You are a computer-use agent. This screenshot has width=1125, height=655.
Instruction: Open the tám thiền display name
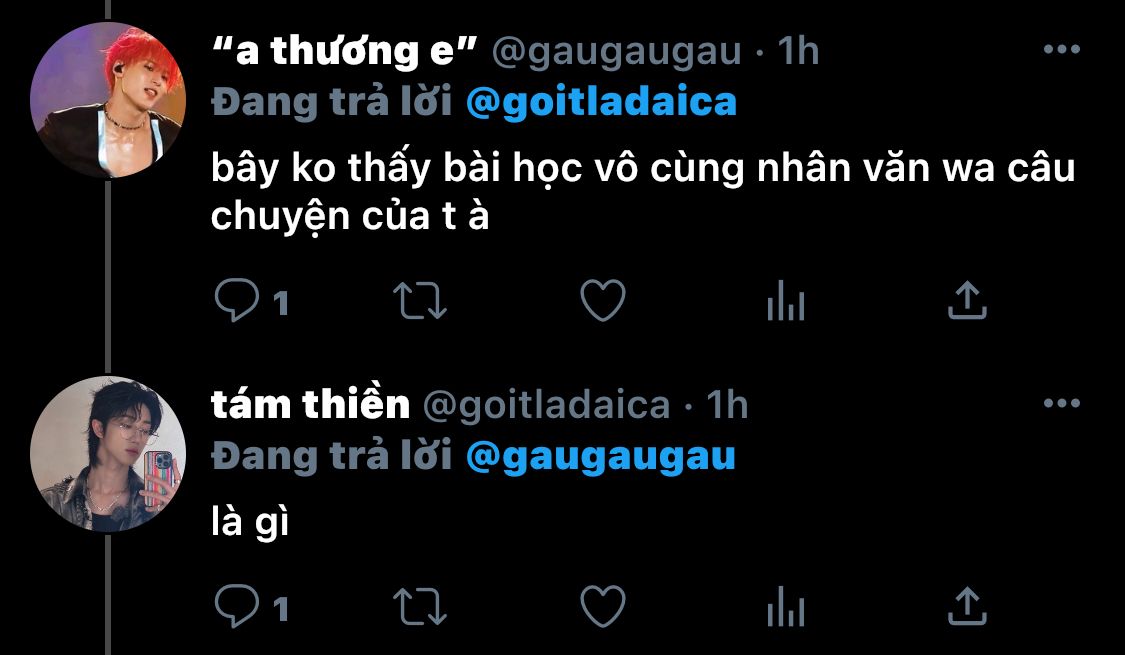pos(311,404)
